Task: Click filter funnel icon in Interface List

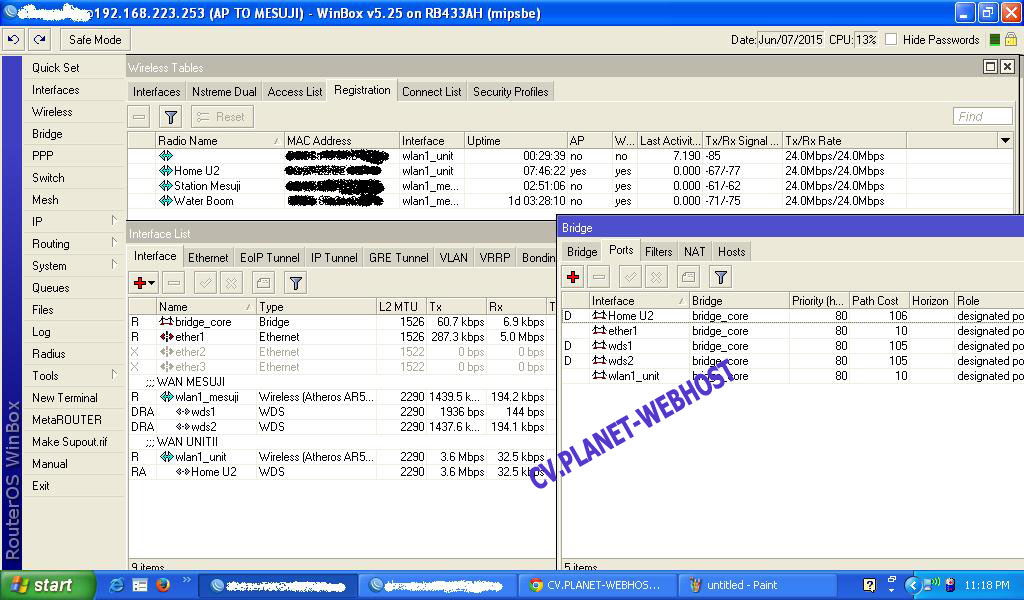Action: point(295,283)
